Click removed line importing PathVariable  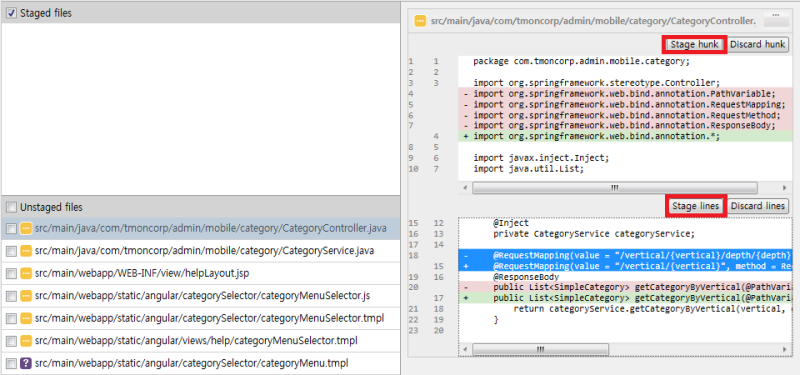click(625, 93)
